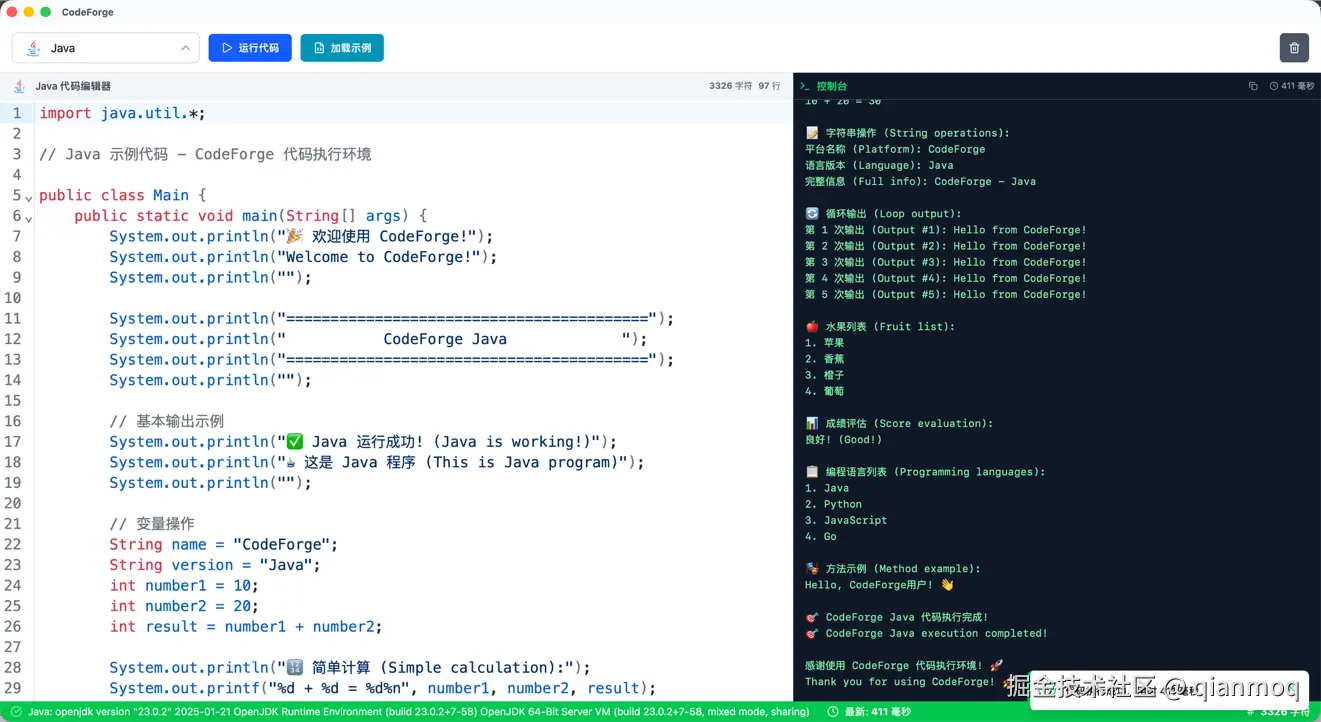Click the 运行代码 button to execute
Viewport: 1321px width, 722px height.
tap(249, 47)
